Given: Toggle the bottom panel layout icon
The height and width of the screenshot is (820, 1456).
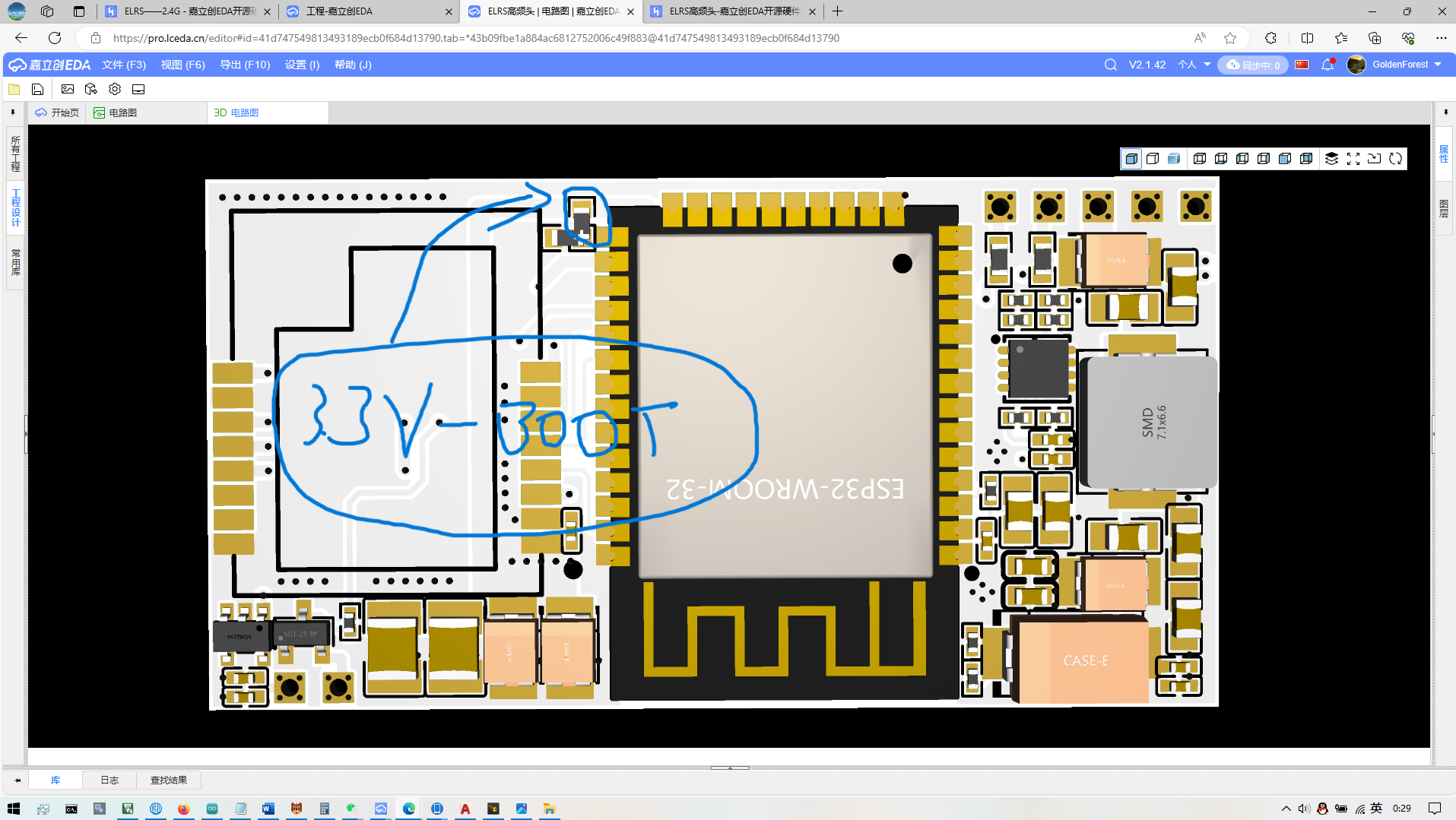Looking at the screenshot, I should point(138,89).
